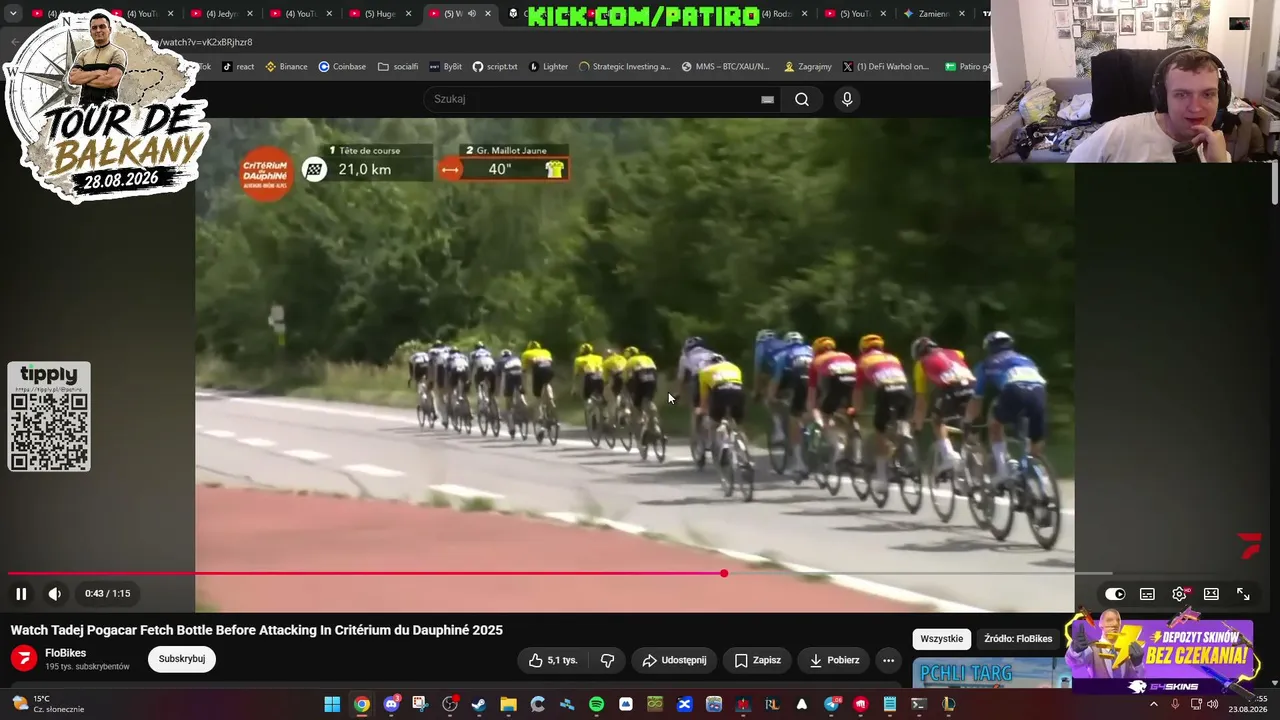Image resolution: width=1280 pixels, height=720 pixels.
Task: Open Discord from the taskbar
Action: click(x=391, y=704)
